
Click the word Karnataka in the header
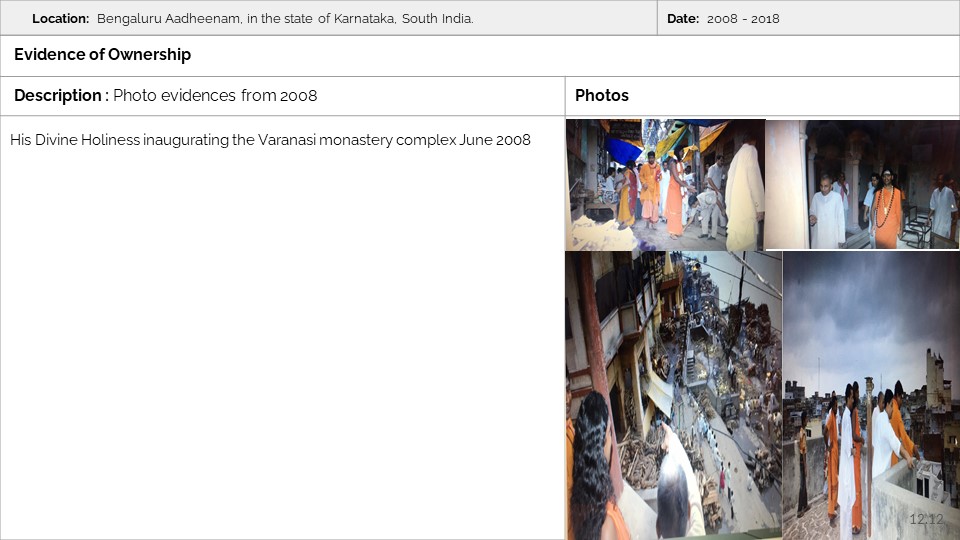point(362,19)
